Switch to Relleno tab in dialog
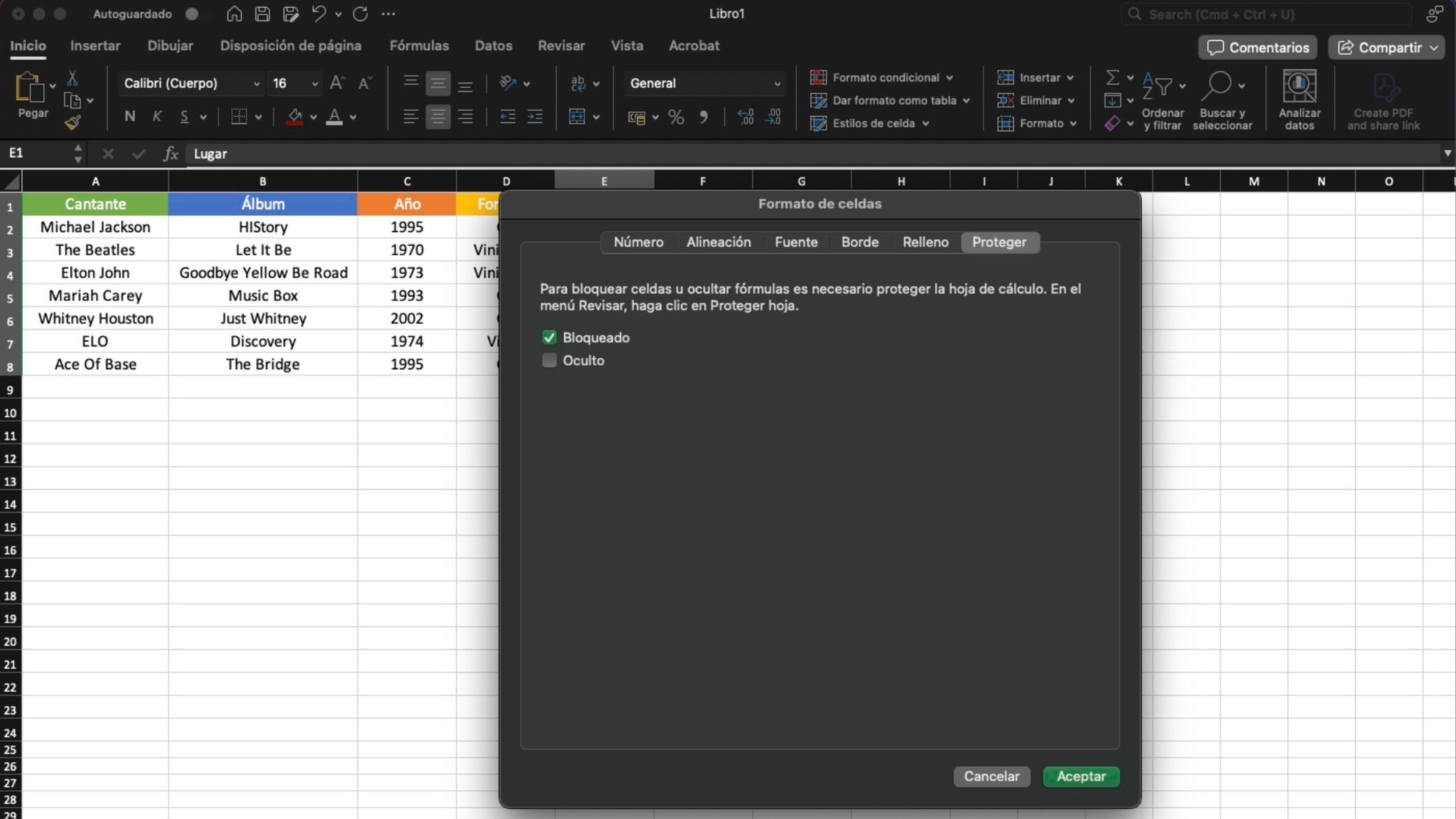Viewport: 1456px width, 819px height. click(925, 243)
